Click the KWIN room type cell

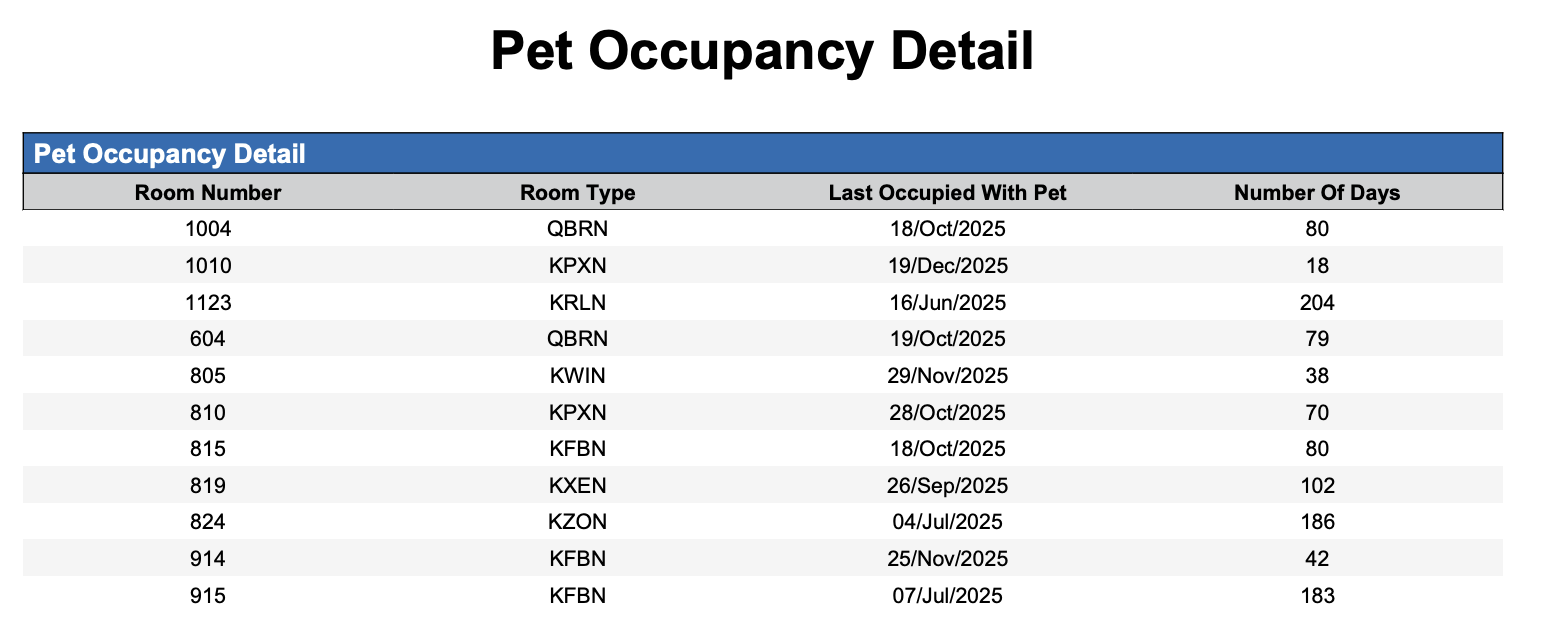pyautogui.click(x=577, y=376)
